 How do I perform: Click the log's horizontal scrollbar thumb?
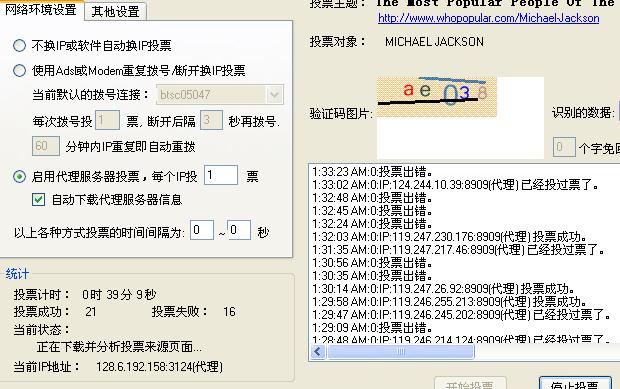click(400, 352)
